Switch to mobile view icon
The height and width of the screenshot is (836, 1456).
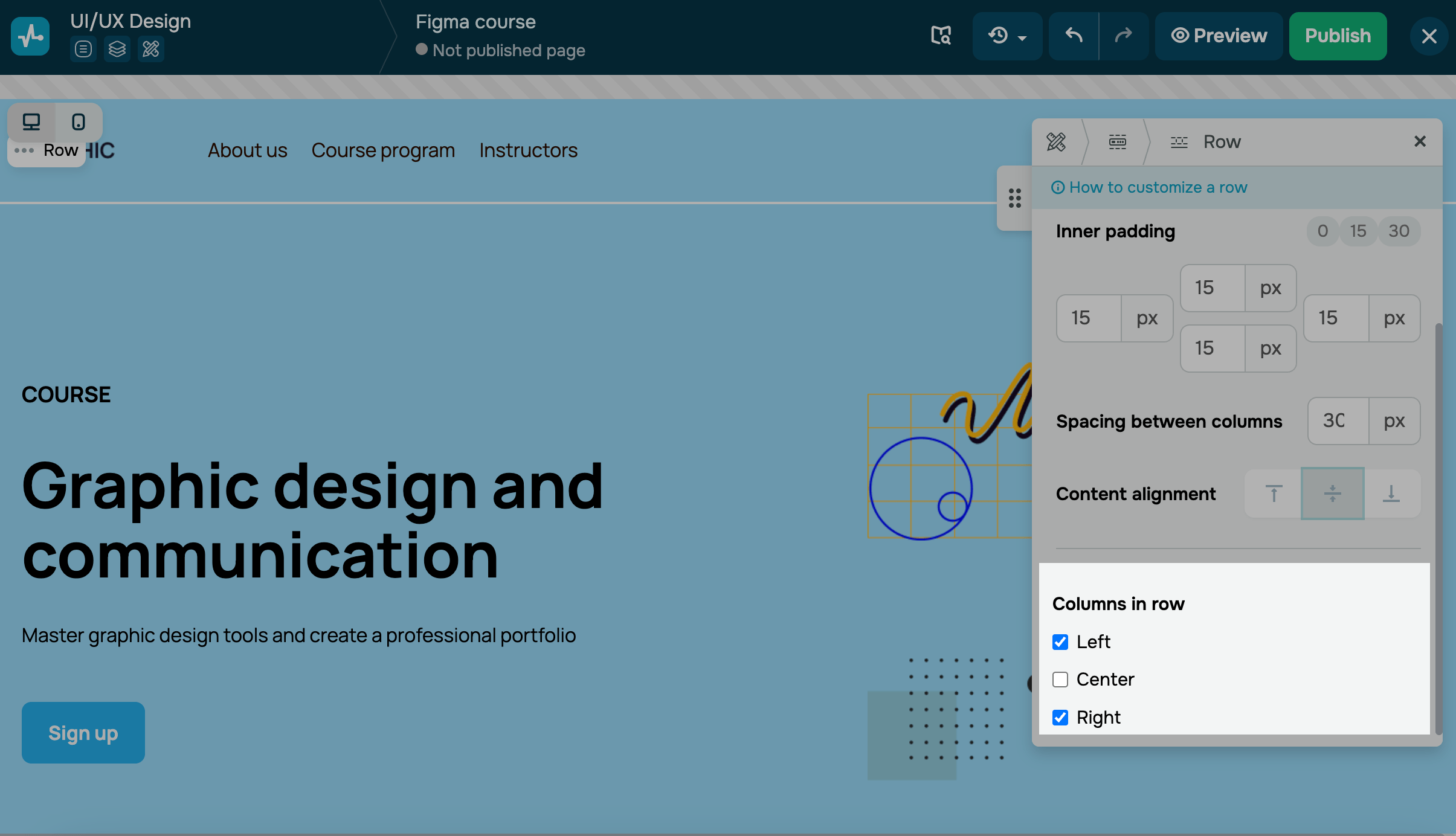coord(79,122)
